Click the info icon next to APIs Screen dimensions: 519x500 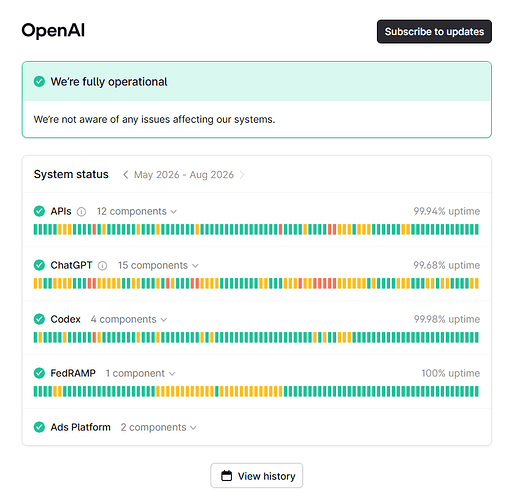click(81, 212)
